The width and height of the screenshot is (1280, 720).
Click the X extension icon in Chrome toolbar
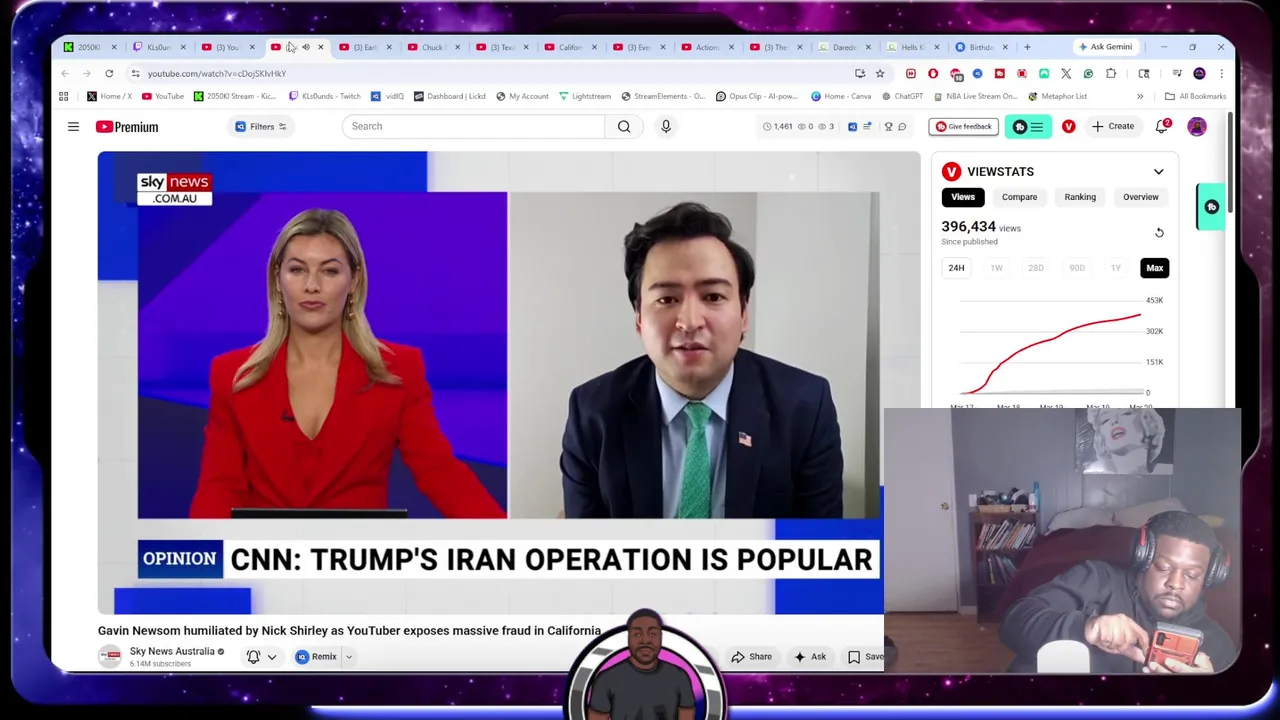(x=1066, y=73)
